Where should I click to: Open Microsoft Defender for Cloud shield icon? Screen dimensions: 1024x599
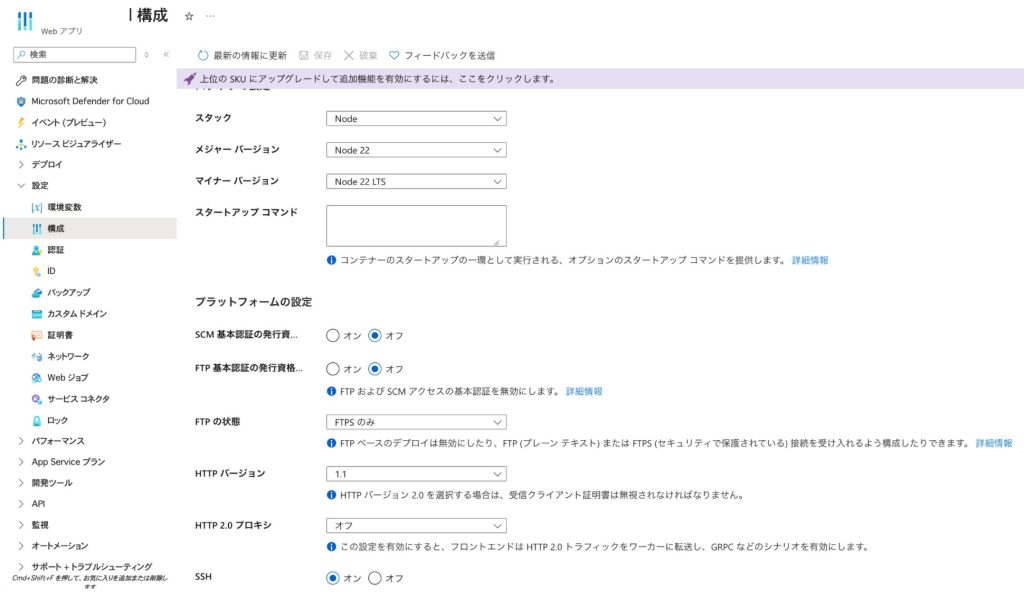(x=21, y=101)
